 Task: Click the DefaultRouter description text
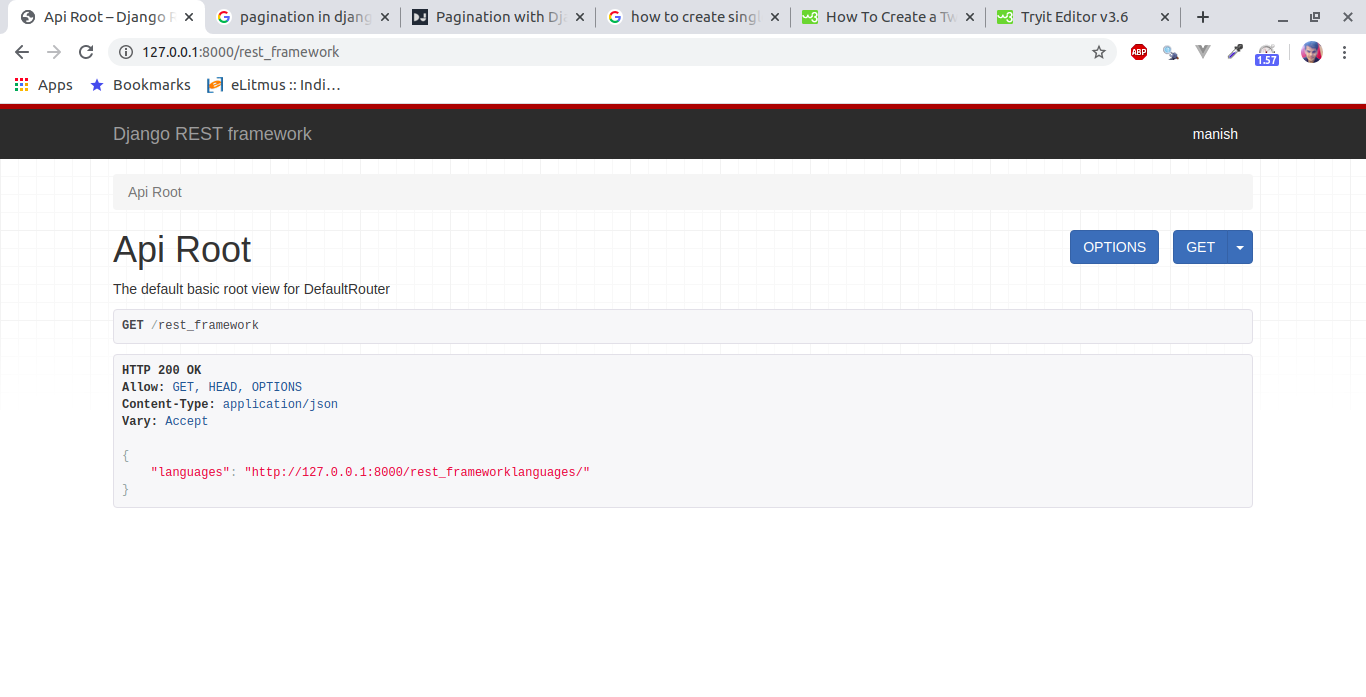tap(251, 289)
